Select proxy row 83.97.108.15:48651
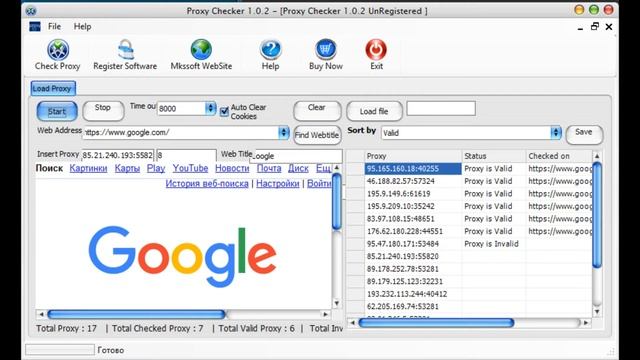The height and width of the screenshot is (360, 640). pyautogui.click(x=413, y=219)
